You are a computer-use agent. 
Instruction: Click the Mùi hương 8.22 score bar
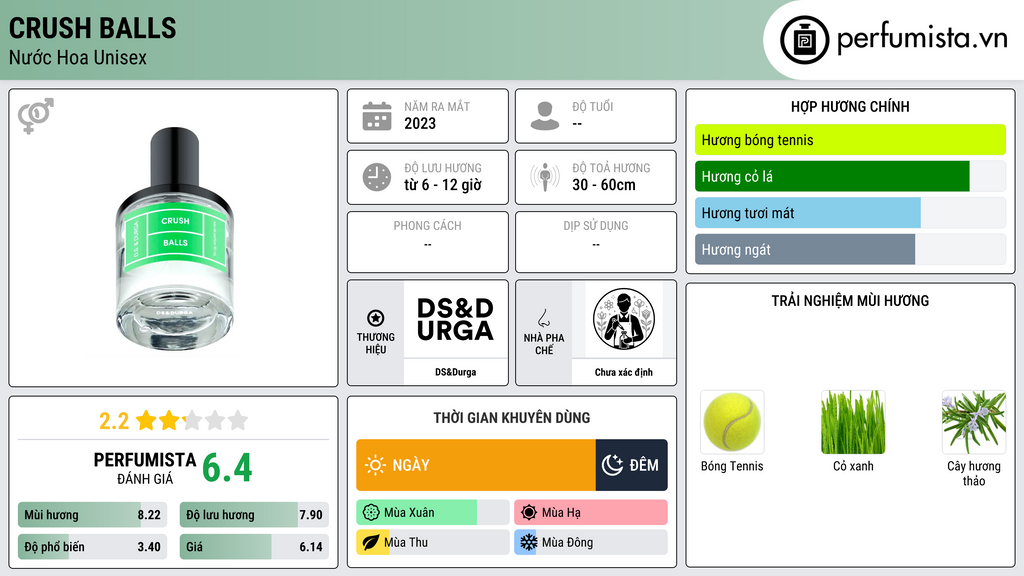tap(92, 515)
